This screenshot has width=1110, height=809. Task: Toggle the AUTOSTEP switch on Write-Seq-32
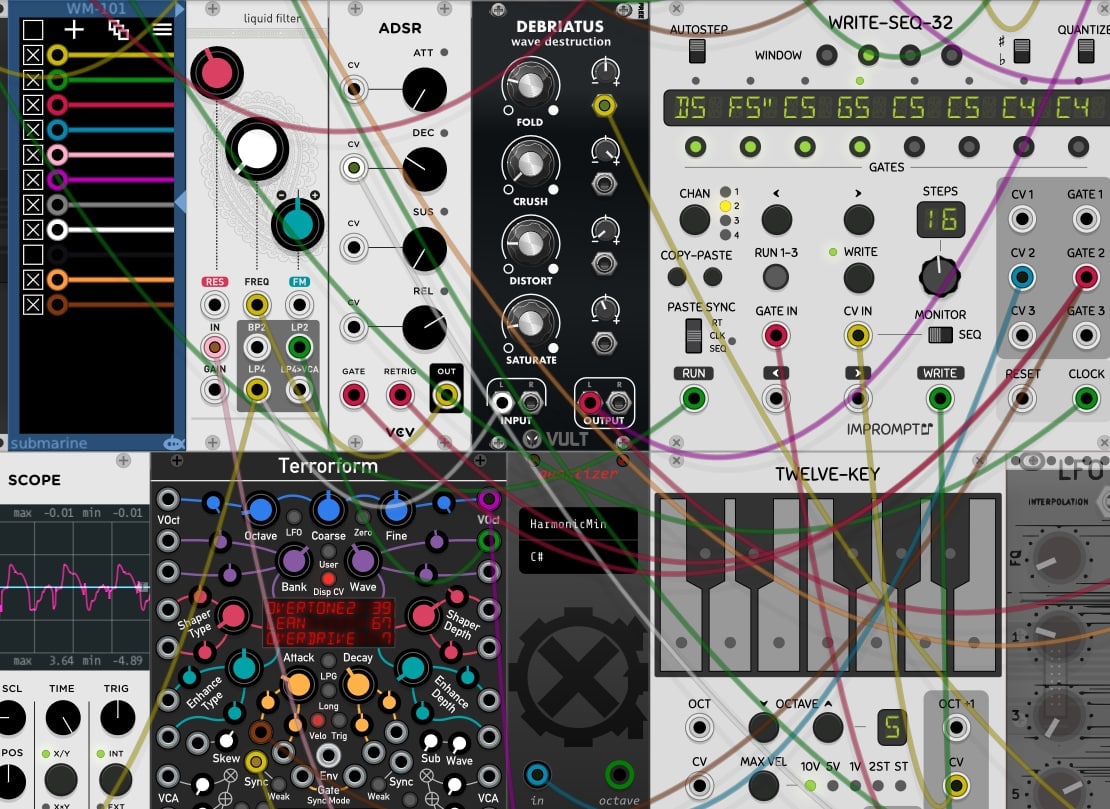coord(697,51)
